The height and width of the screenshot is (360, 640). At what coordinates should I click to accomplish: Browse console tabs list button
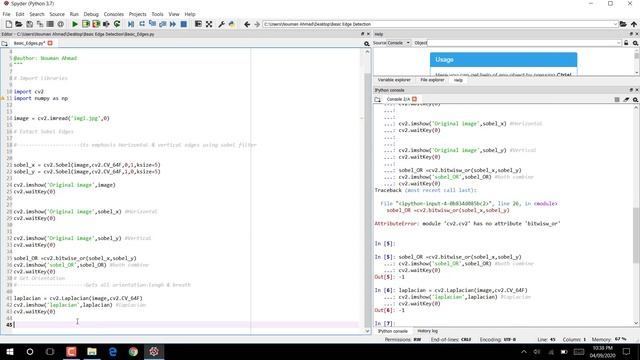click(x=378, y=100)
